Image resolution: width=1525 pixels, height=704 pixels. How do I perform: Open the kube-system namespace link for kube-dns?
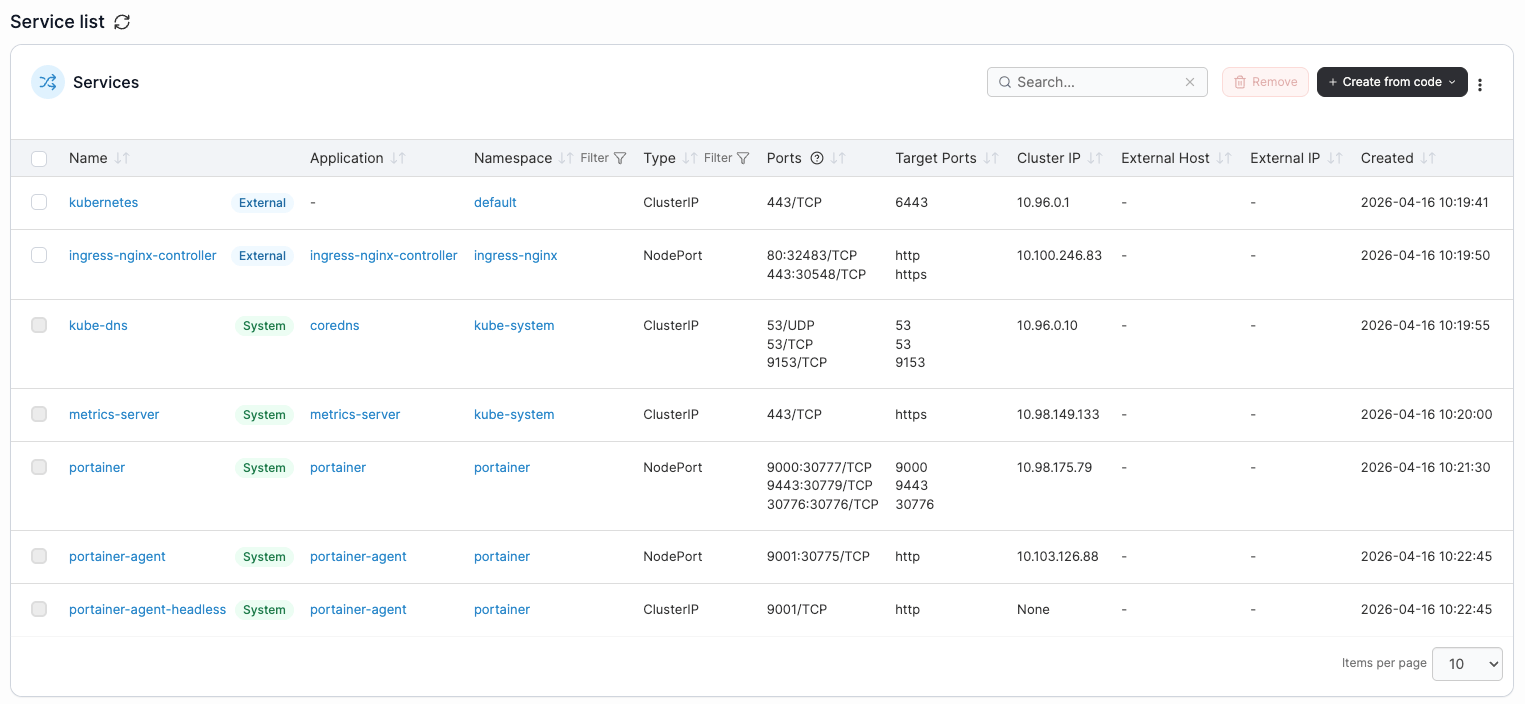[514, 325]
